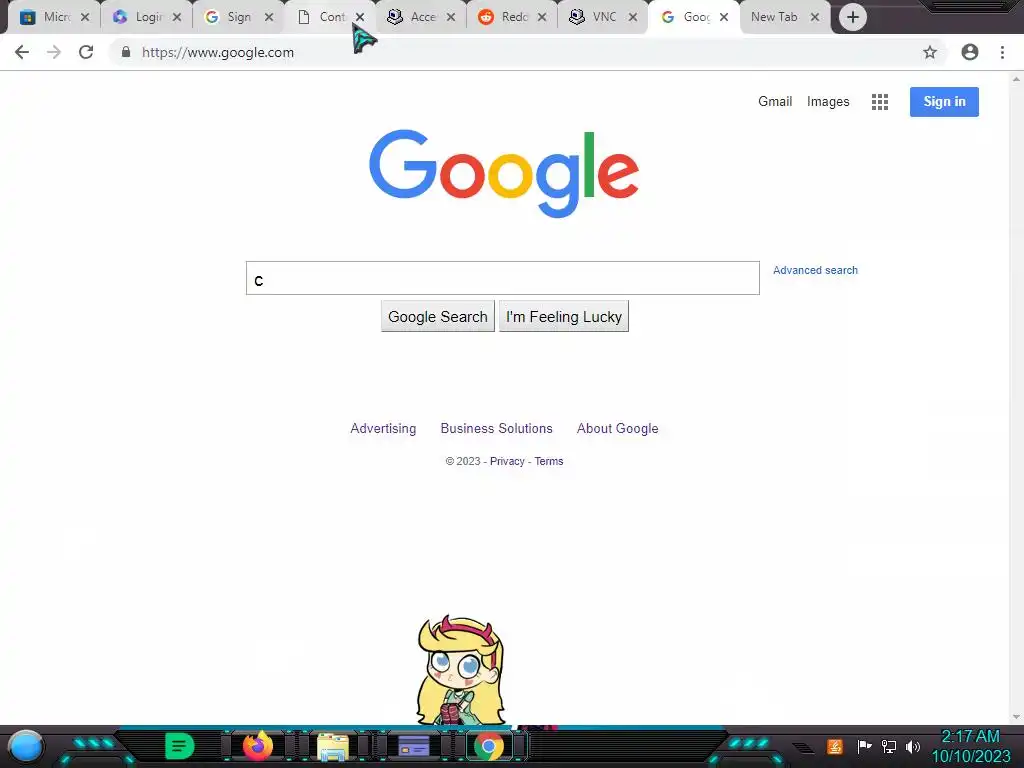Reload the Google page
The image size is (1024, 768).
pos(86,52)
